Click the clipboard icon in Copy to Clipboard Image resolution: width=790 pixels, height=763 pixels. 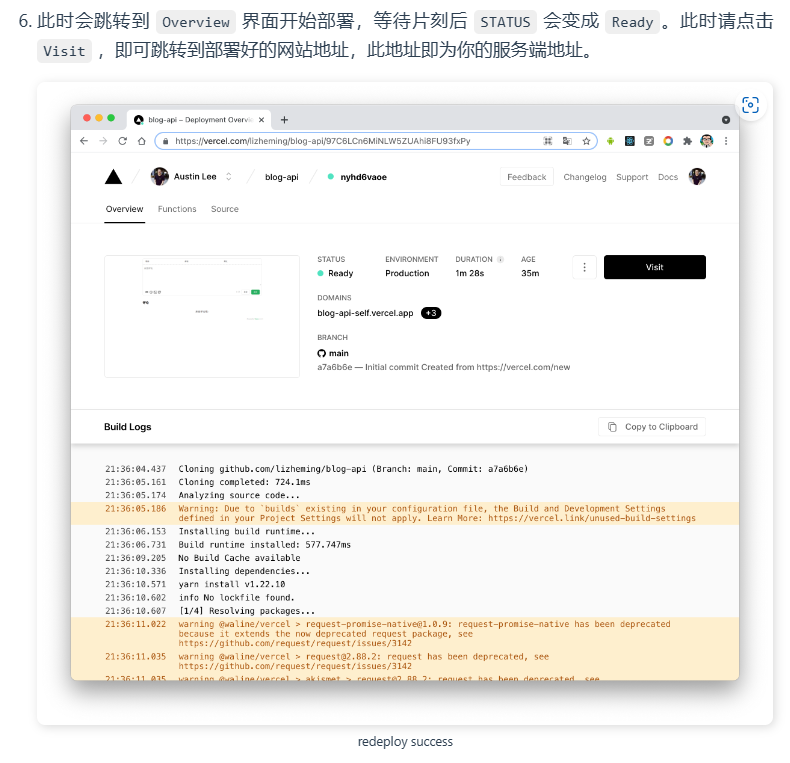click(612, 427)
